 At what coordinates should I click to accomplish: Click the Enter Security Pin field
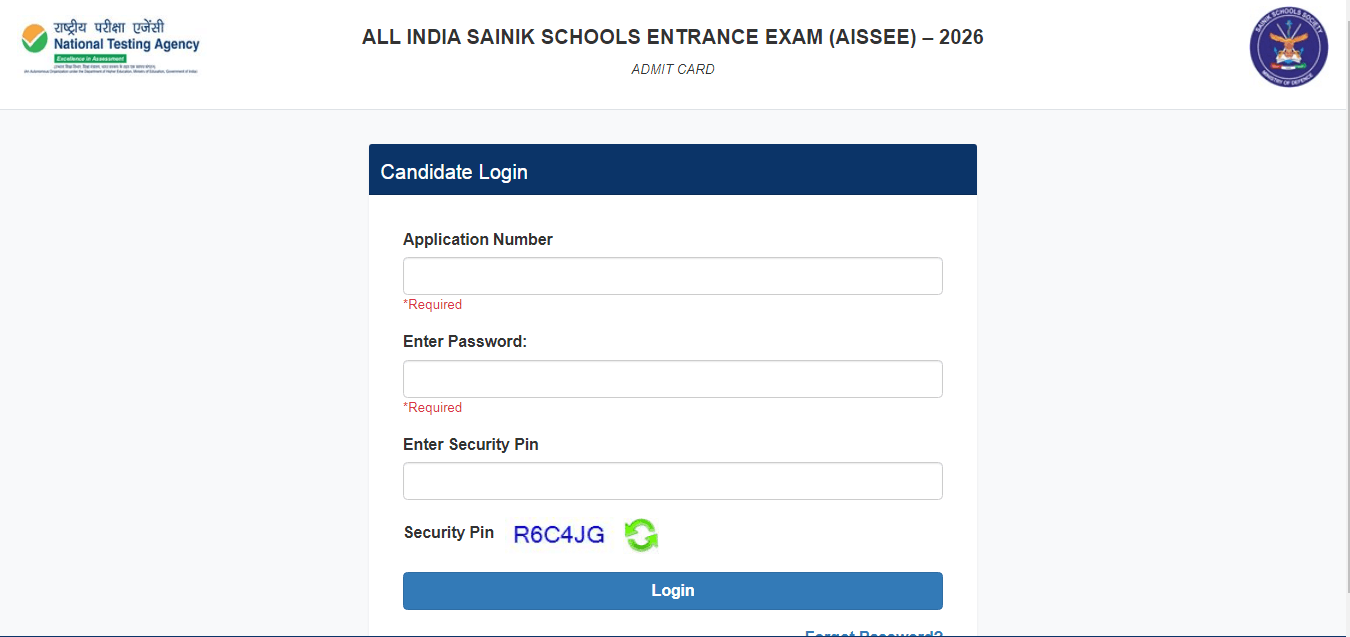tap(672, 480)
